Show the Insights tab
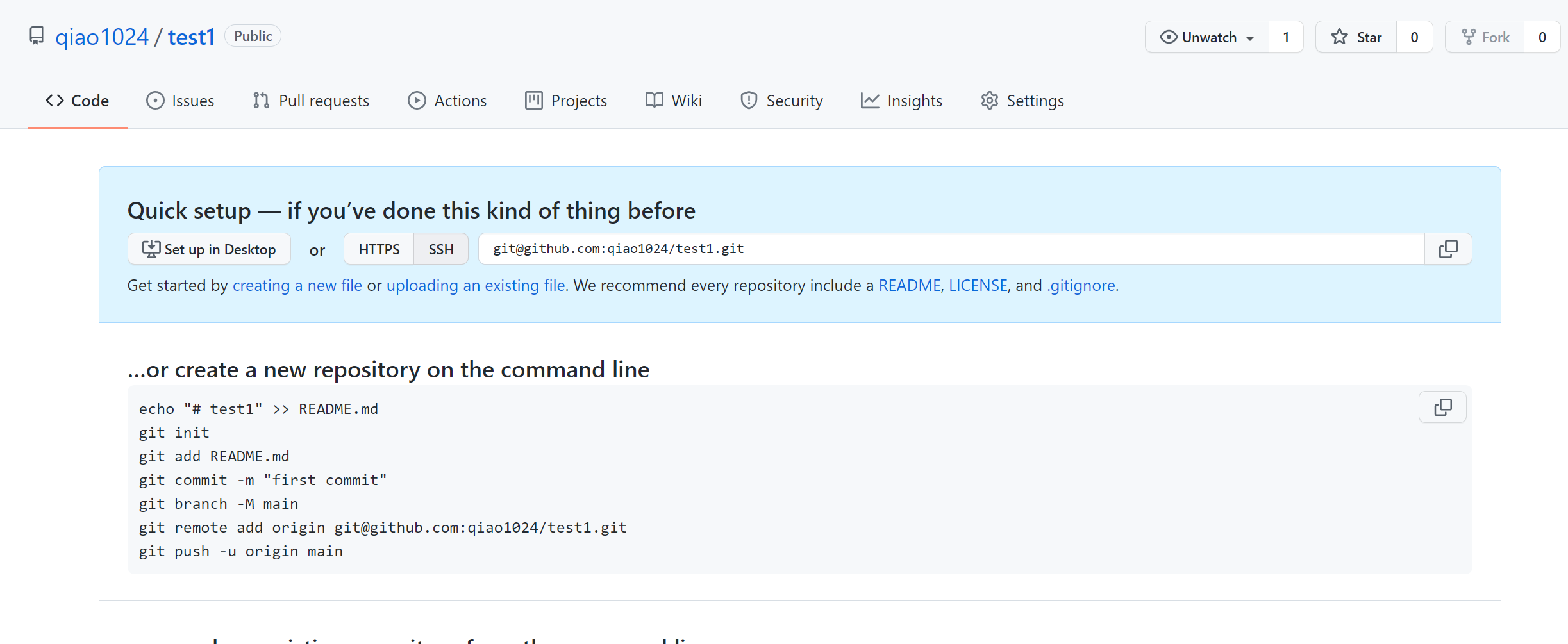Screen dimensions: 1568x644 (x=901, y=101)
